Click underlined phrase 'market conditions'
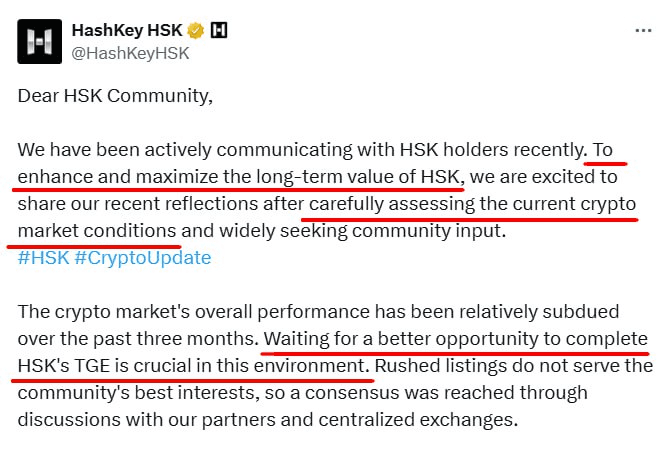670x464 pixels. pos(97,231)
